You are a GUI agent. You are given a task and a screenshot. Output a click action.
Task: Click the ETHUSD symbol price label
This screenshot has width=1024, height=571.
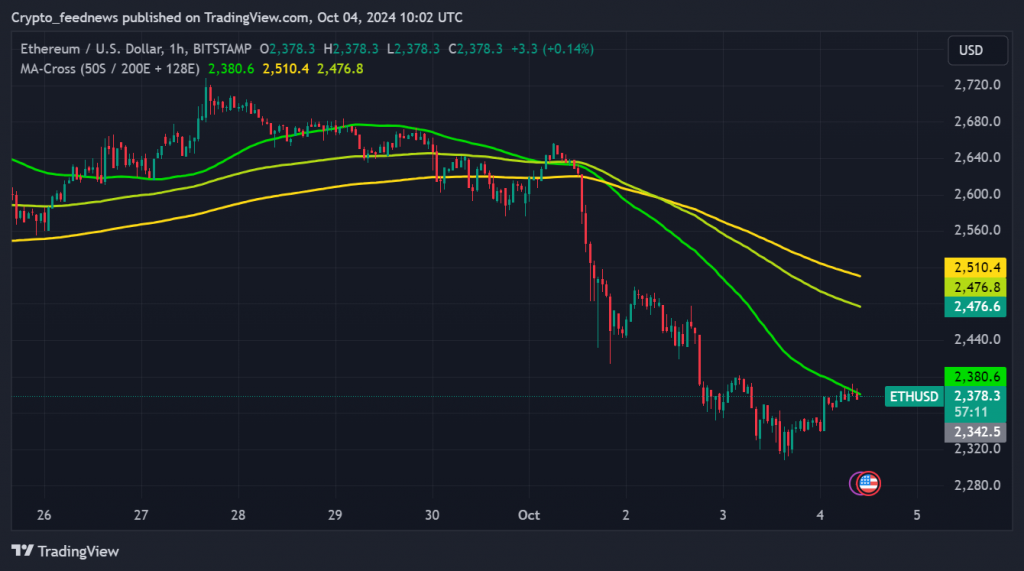(x=914, y=397)
